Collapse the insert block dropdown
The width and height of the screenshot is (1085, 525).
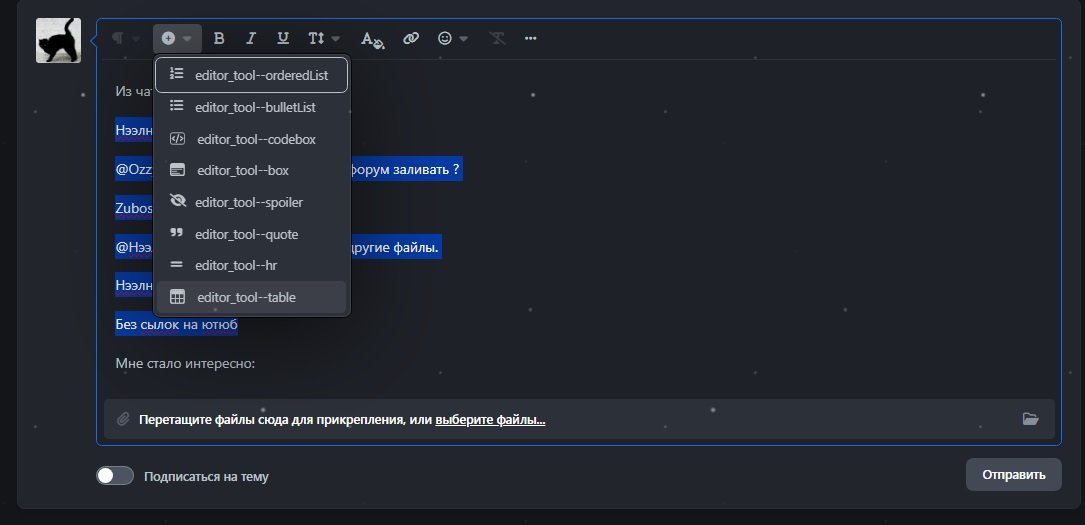pyautogui.click(x=177, y=38)
